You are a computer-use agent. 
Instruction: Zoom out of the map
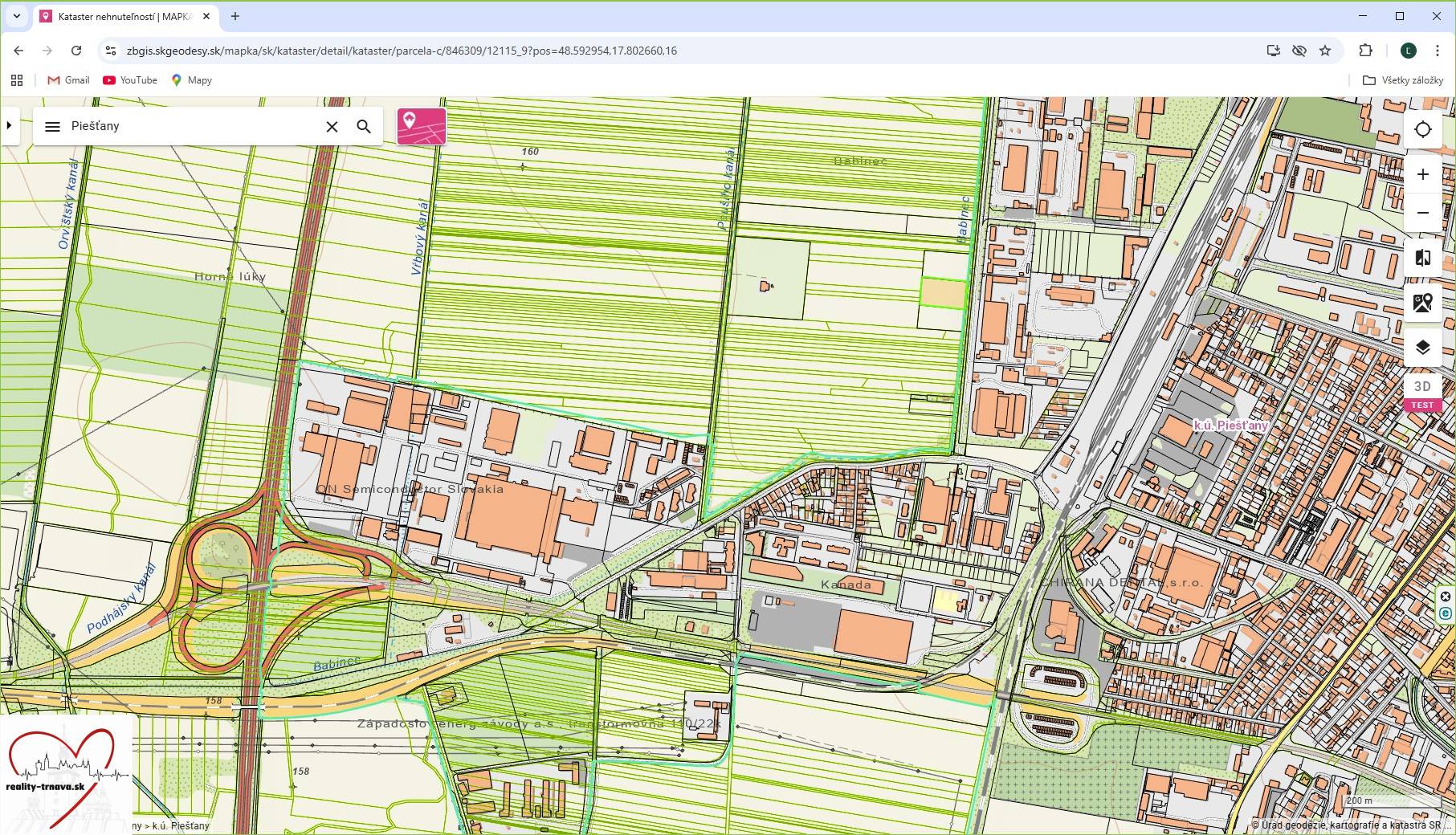pyautogui.click(x=1422, y=213)
